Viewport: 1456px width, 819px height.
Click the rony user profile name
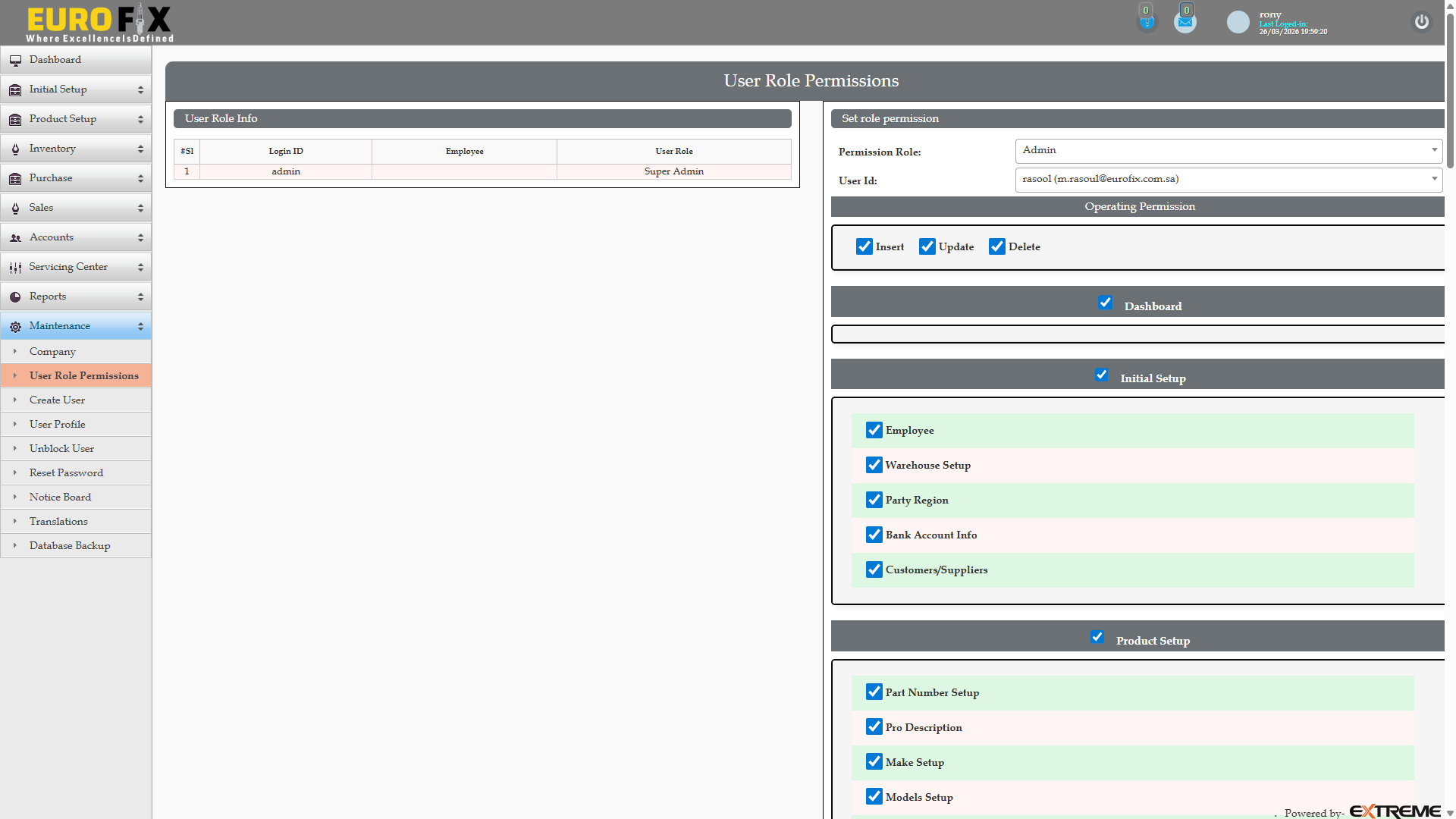(1269, 14)
